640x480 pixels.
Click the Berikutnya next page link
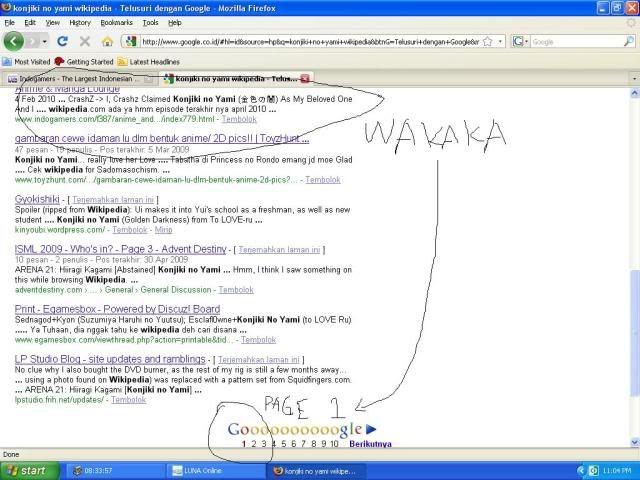[x=370, y=443]
